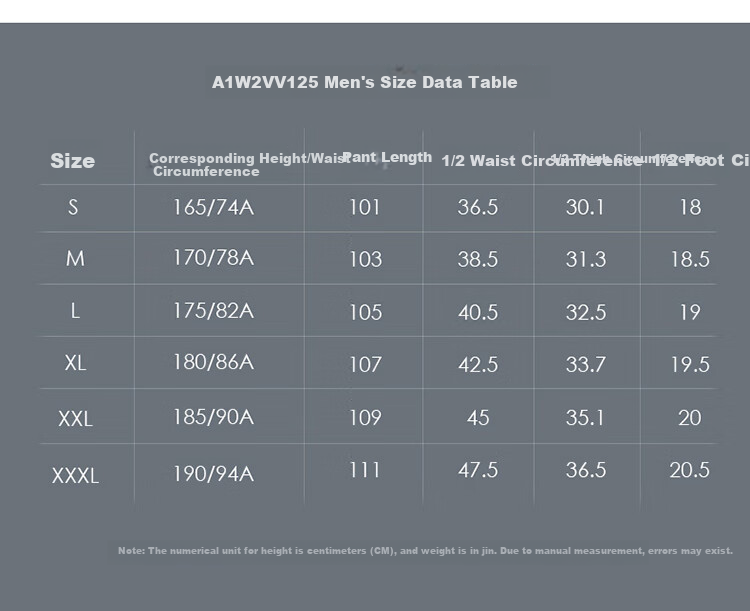
Task: Click the measurement note text at bottom
Action: [425, 551]
